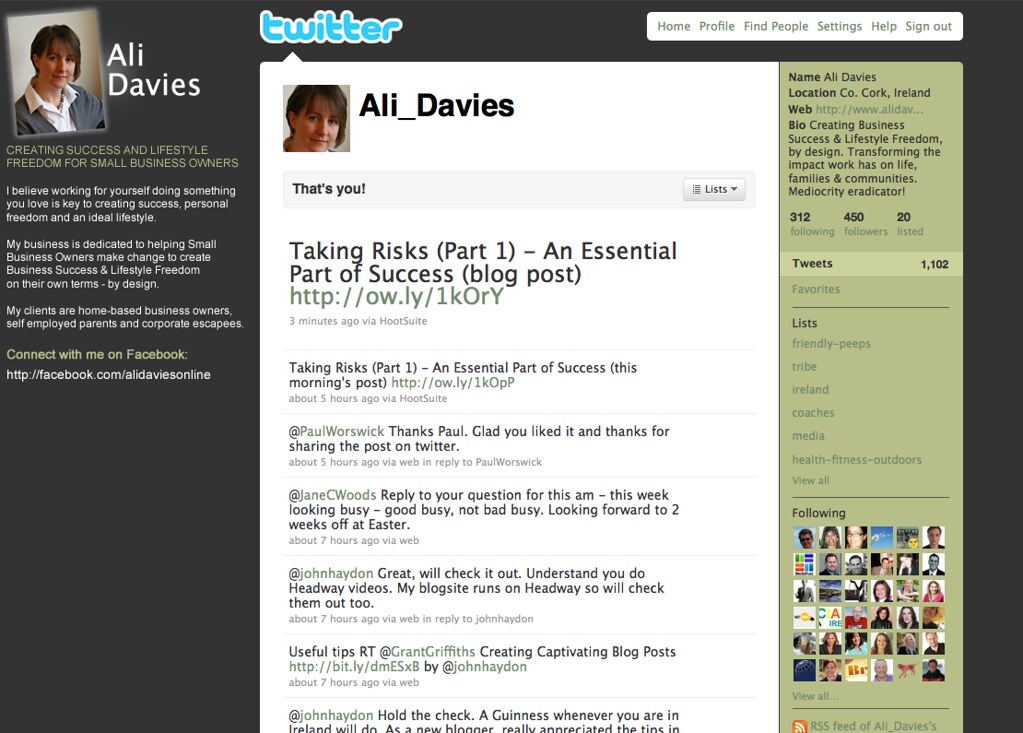The width and height of the screenshot is (1023, 733).
Task: View all following users
Action: 815,696
